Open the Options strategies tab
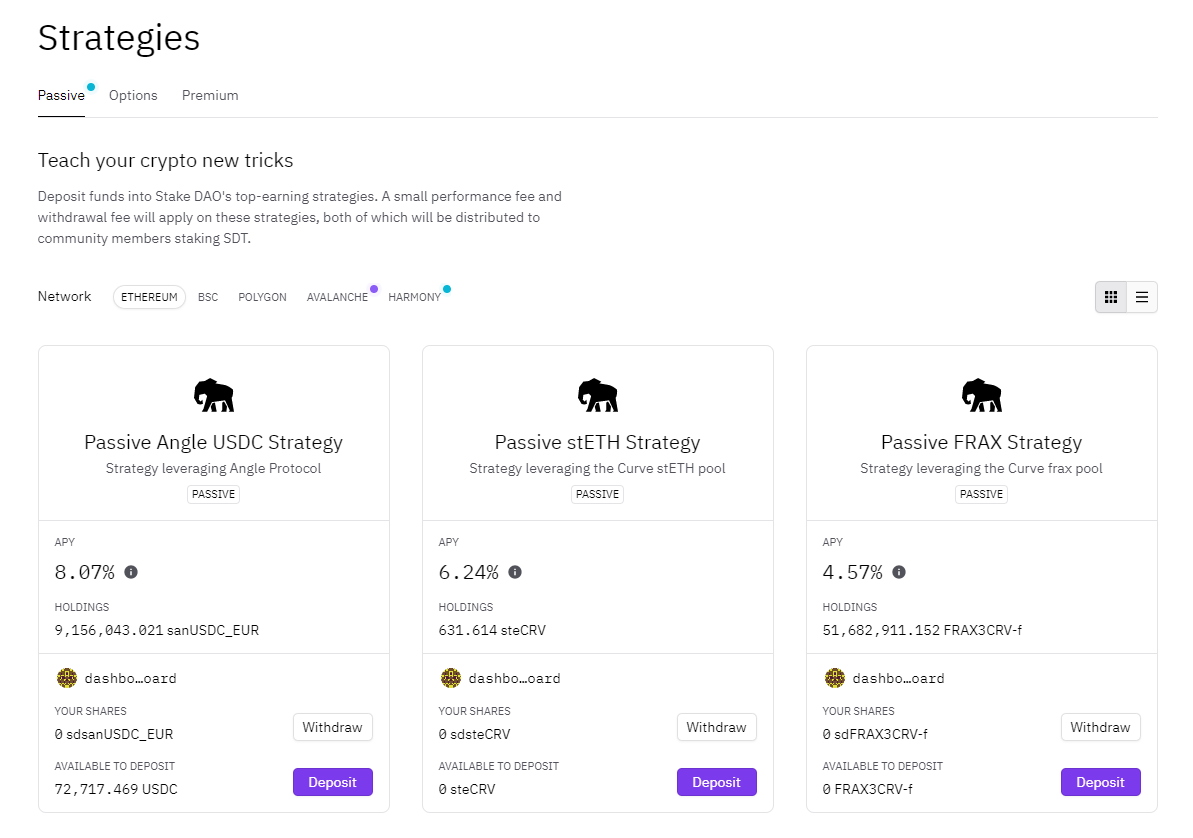The width and height of the screenshot is (1193, 838). pyautogui.click(x=133, y=95)
